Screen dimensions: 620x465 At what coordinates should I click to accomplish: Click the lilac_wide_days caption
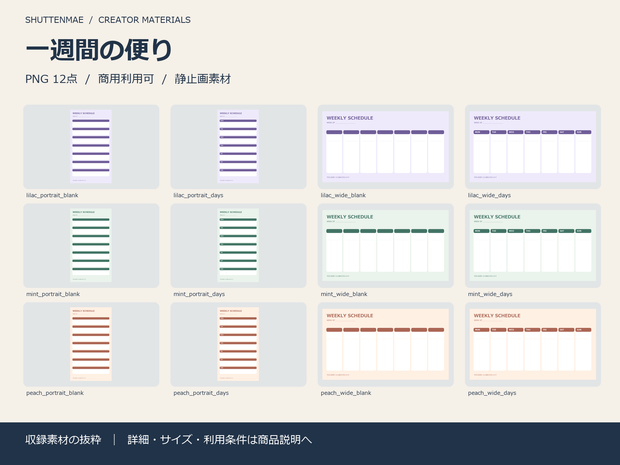490,195
